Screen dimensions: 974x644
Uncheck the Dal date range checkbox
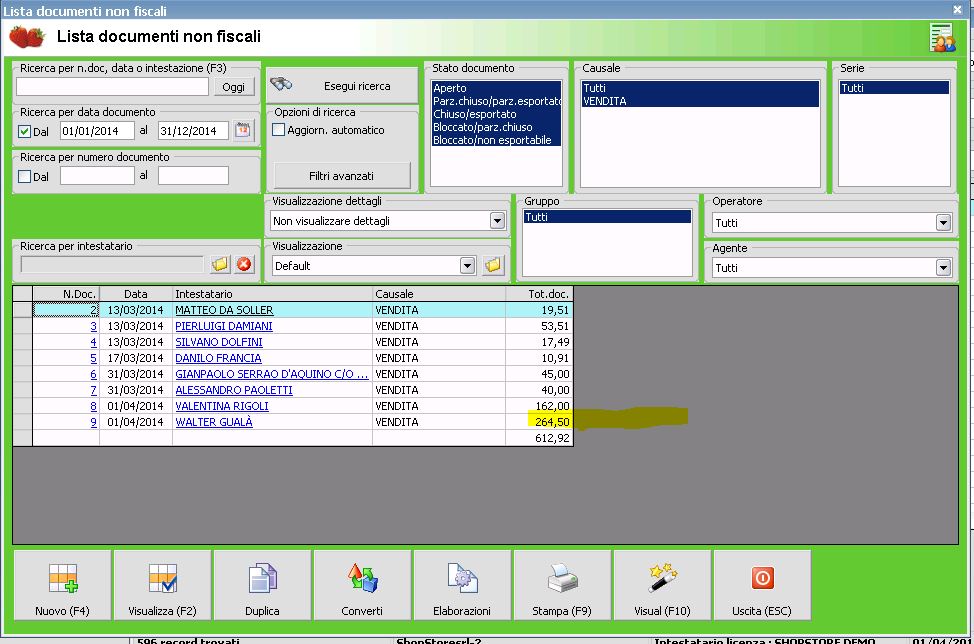pos(25,132)
